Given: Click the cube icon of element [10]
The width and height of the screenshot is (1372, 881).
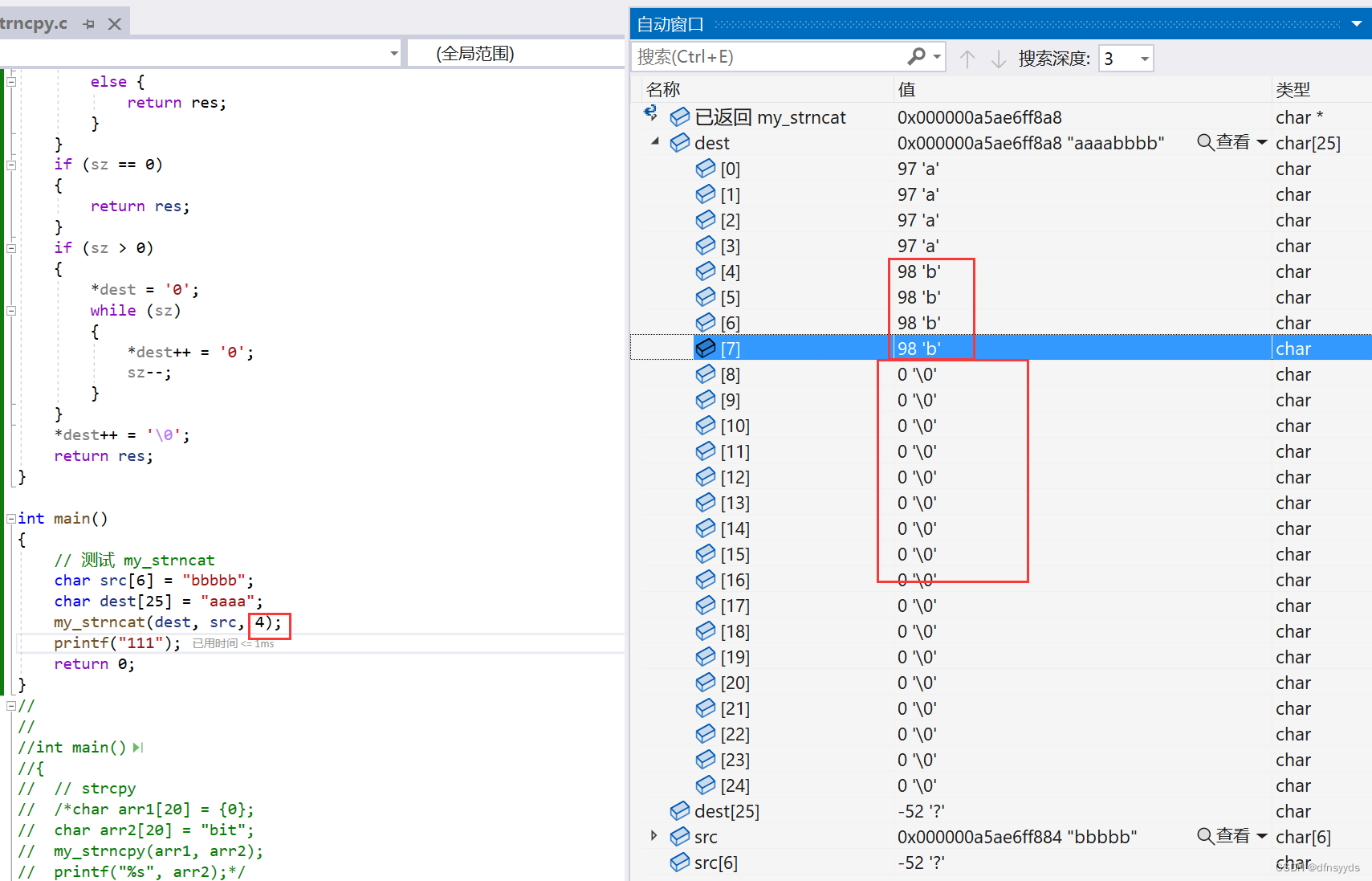Looking at the screenshot, I should click(x=706, y=426).
